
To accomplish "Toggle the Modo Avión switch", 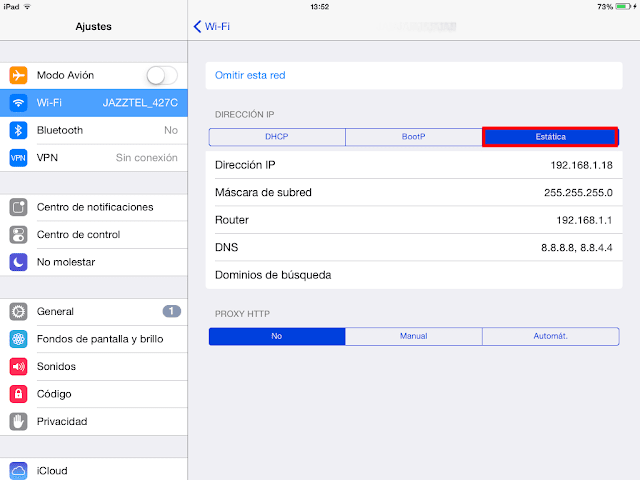I will point(162,75).
